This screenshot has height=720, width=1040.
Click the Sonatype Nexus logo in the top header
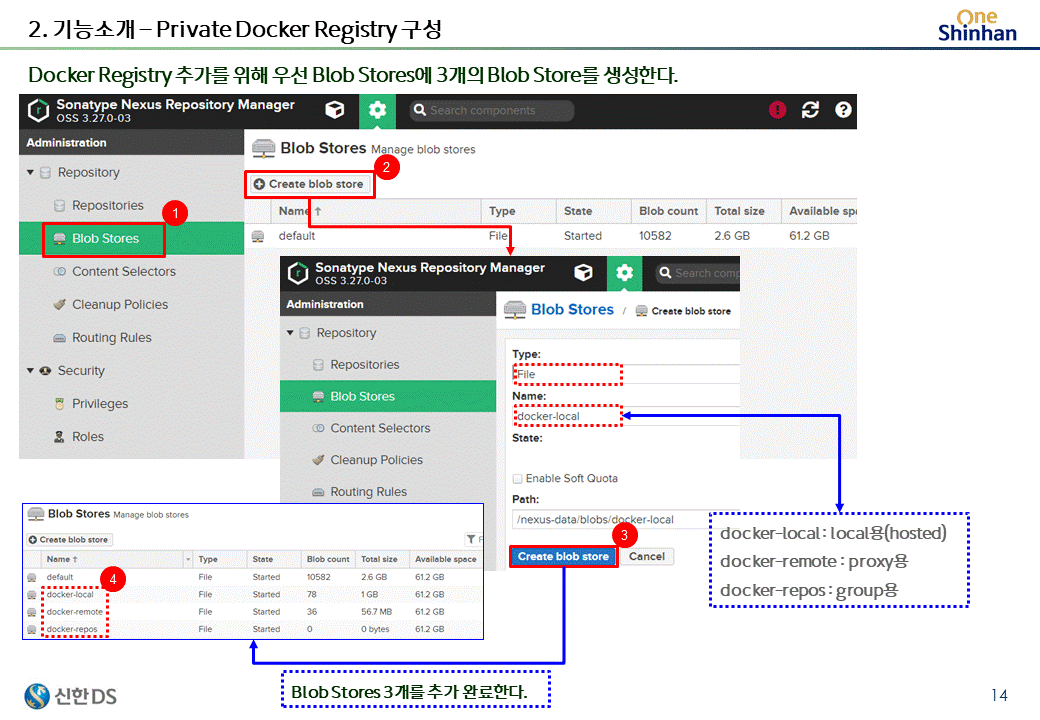[38, 110]
